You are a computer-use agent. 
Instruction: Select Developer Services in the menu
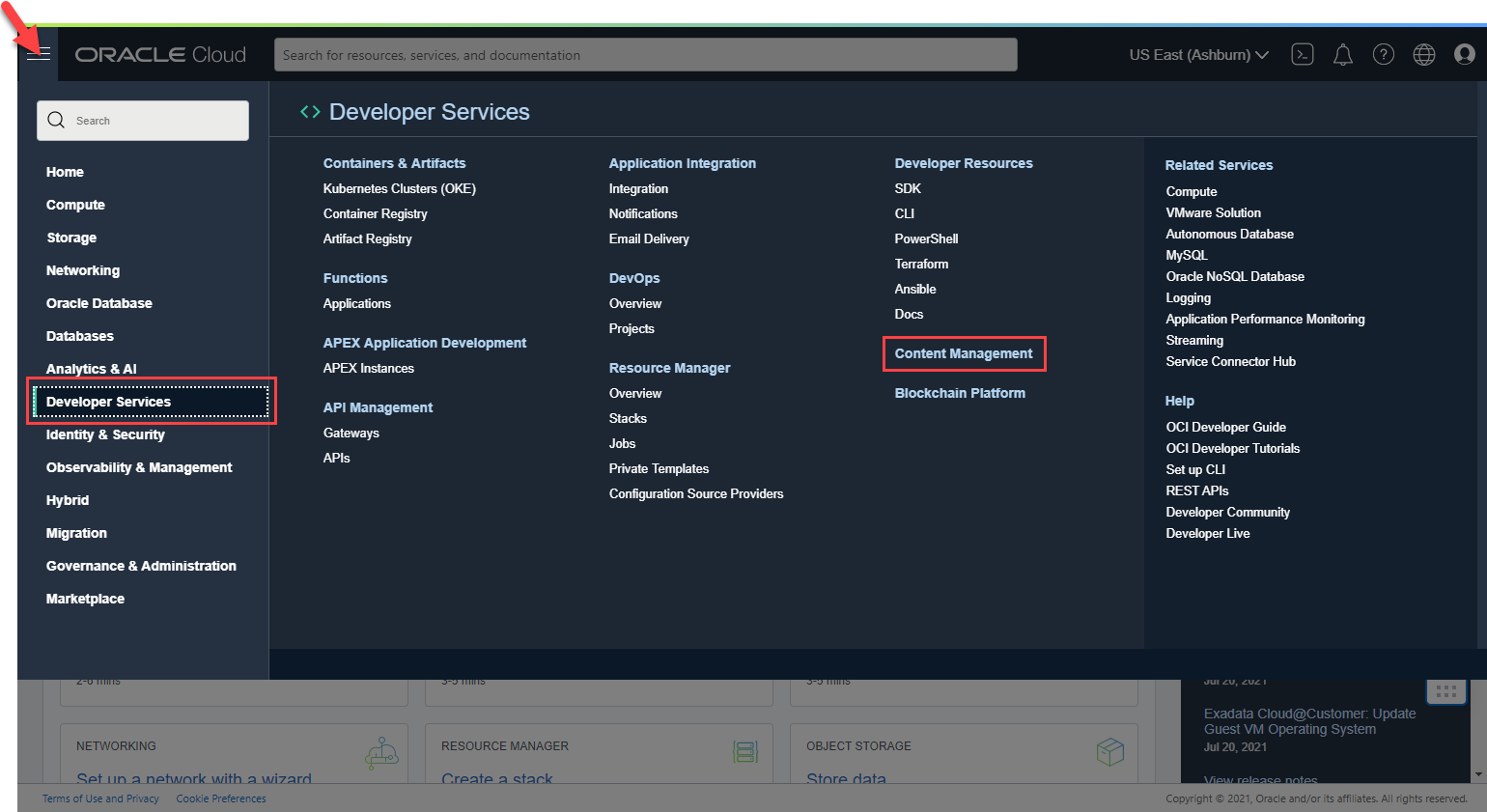click(152, 402)
